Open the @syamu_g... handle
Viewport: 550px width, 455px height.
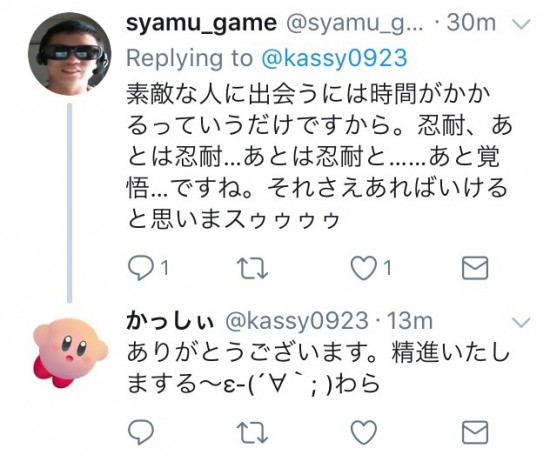point(355,24)
